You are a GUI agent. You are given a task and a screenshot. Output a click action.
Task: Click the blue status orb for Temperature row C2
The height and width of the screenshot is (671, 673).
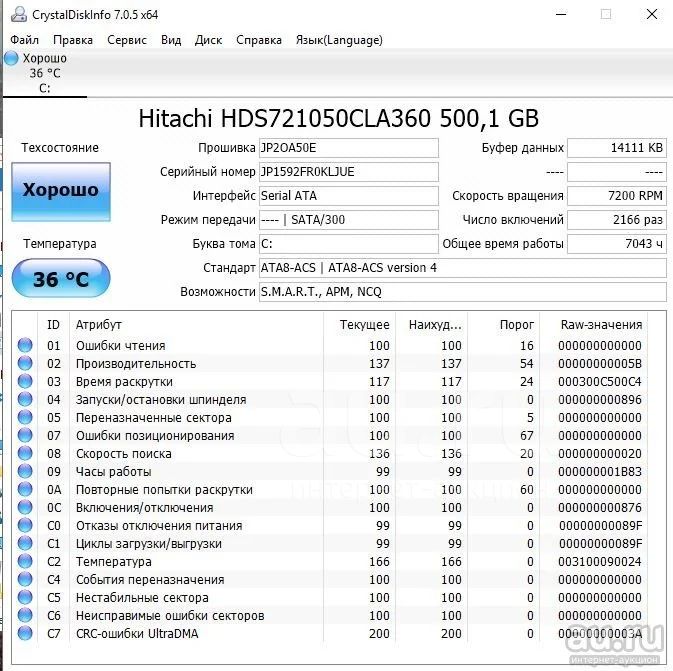(x=25, y=562)
